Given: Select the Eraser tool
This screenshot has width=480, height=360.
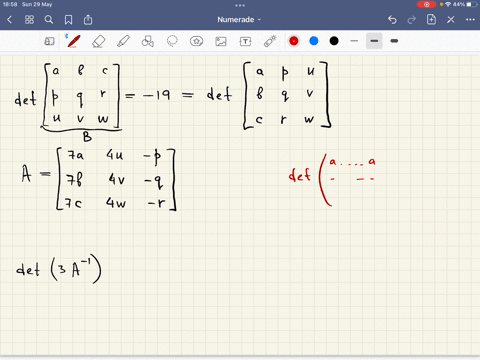Looking at the screenshot, I should click(98, 41).
